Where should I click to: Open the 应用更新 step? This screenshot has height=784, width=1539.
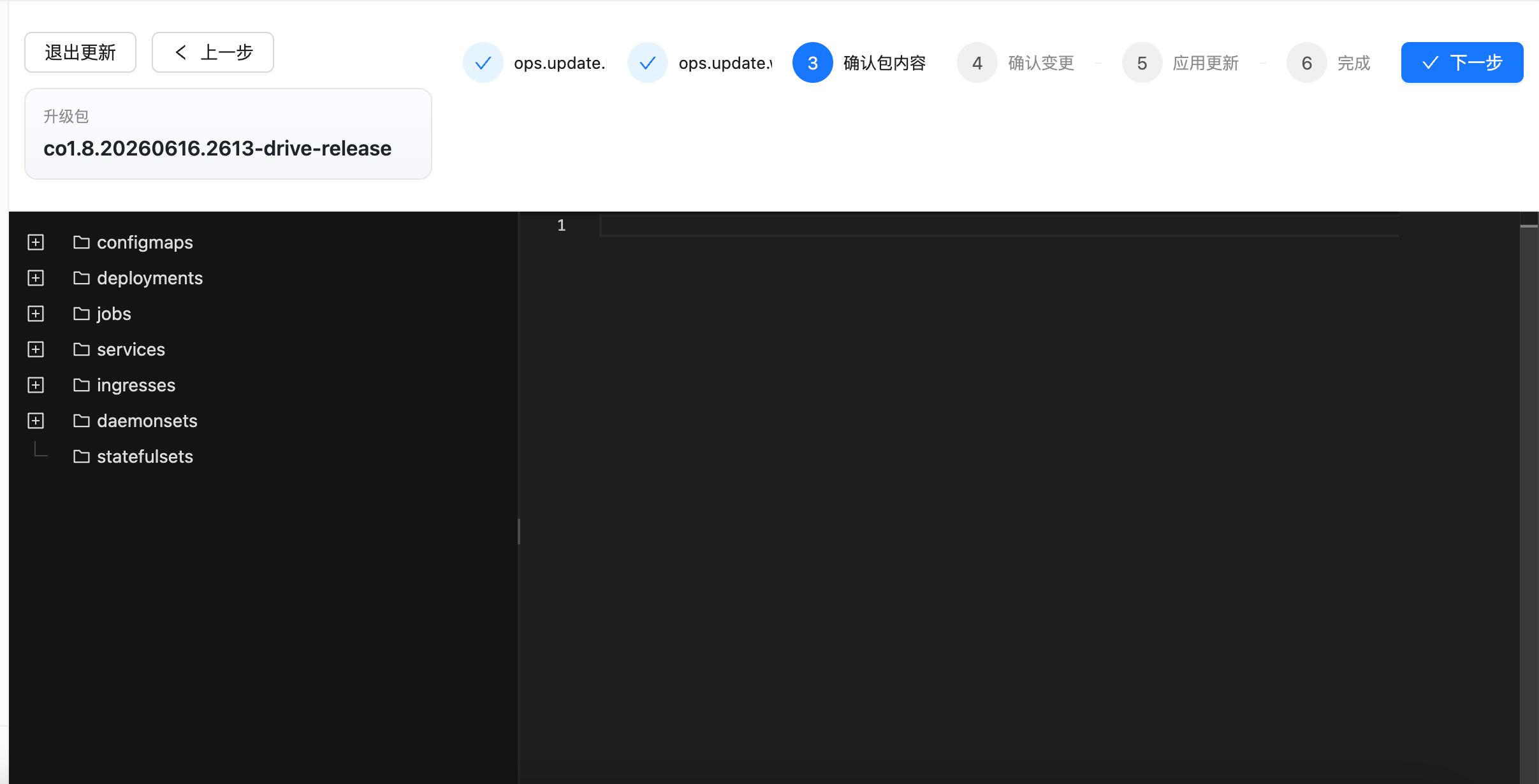[1206, 63]
